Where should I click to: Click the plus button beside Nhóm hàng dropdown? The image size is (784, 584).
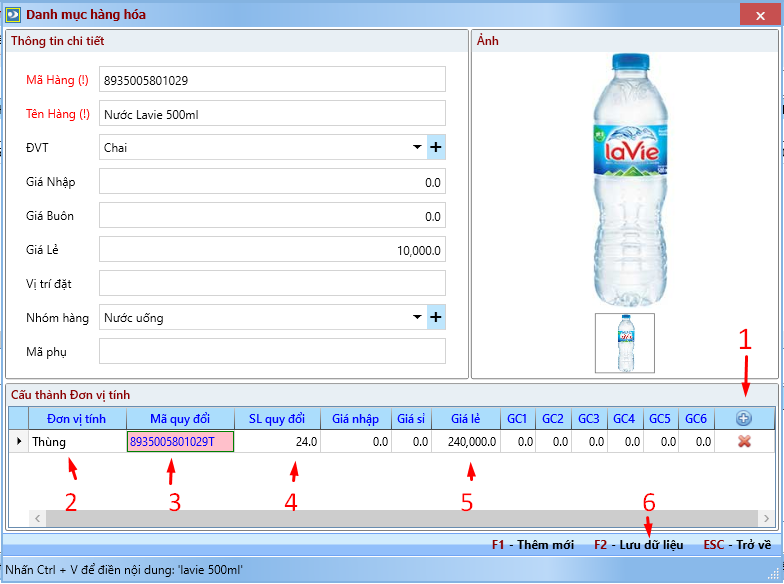pos(436,317)
